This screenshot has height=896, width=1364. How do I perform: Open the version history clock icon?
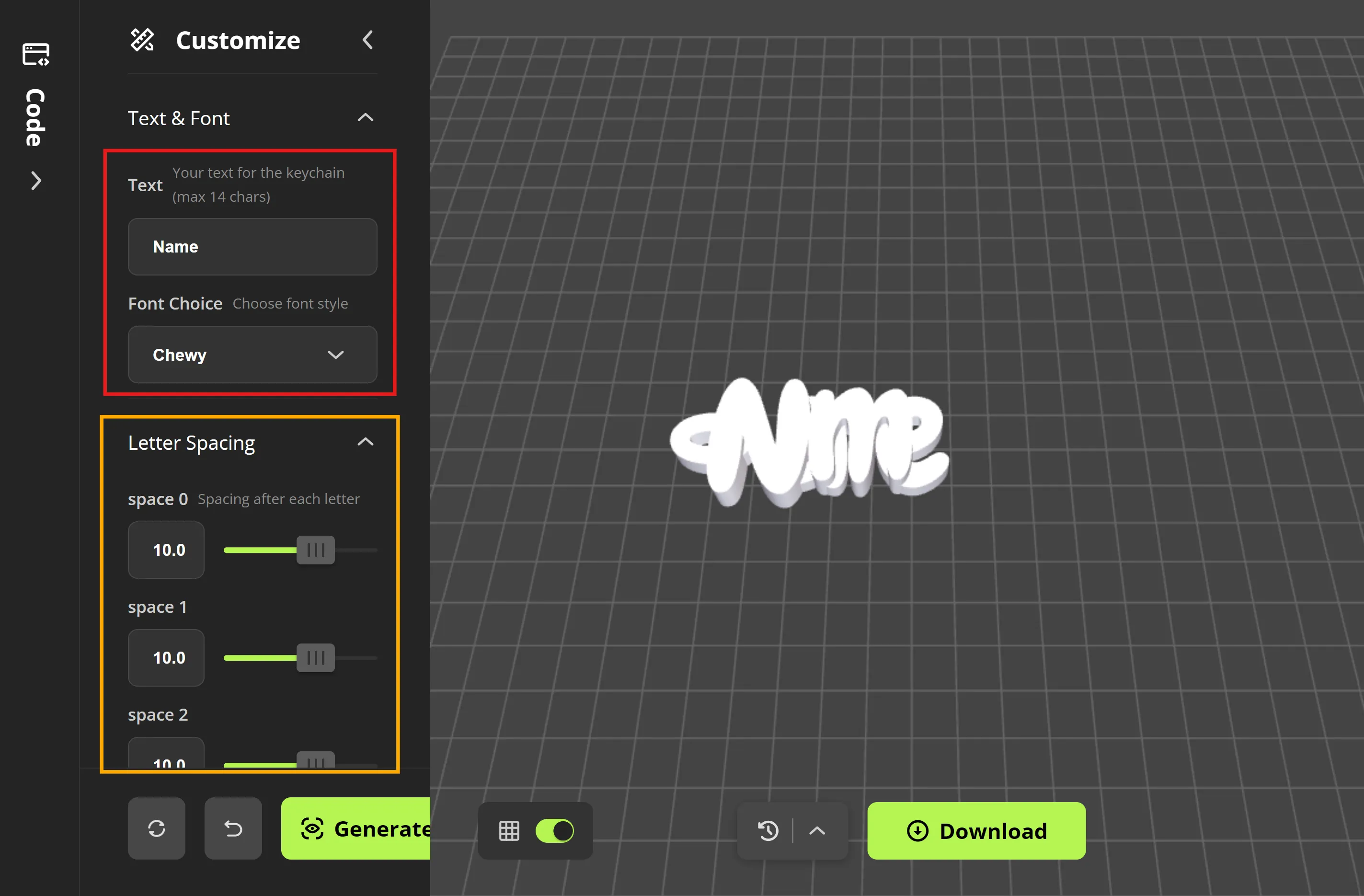click(x=768, y=831)
